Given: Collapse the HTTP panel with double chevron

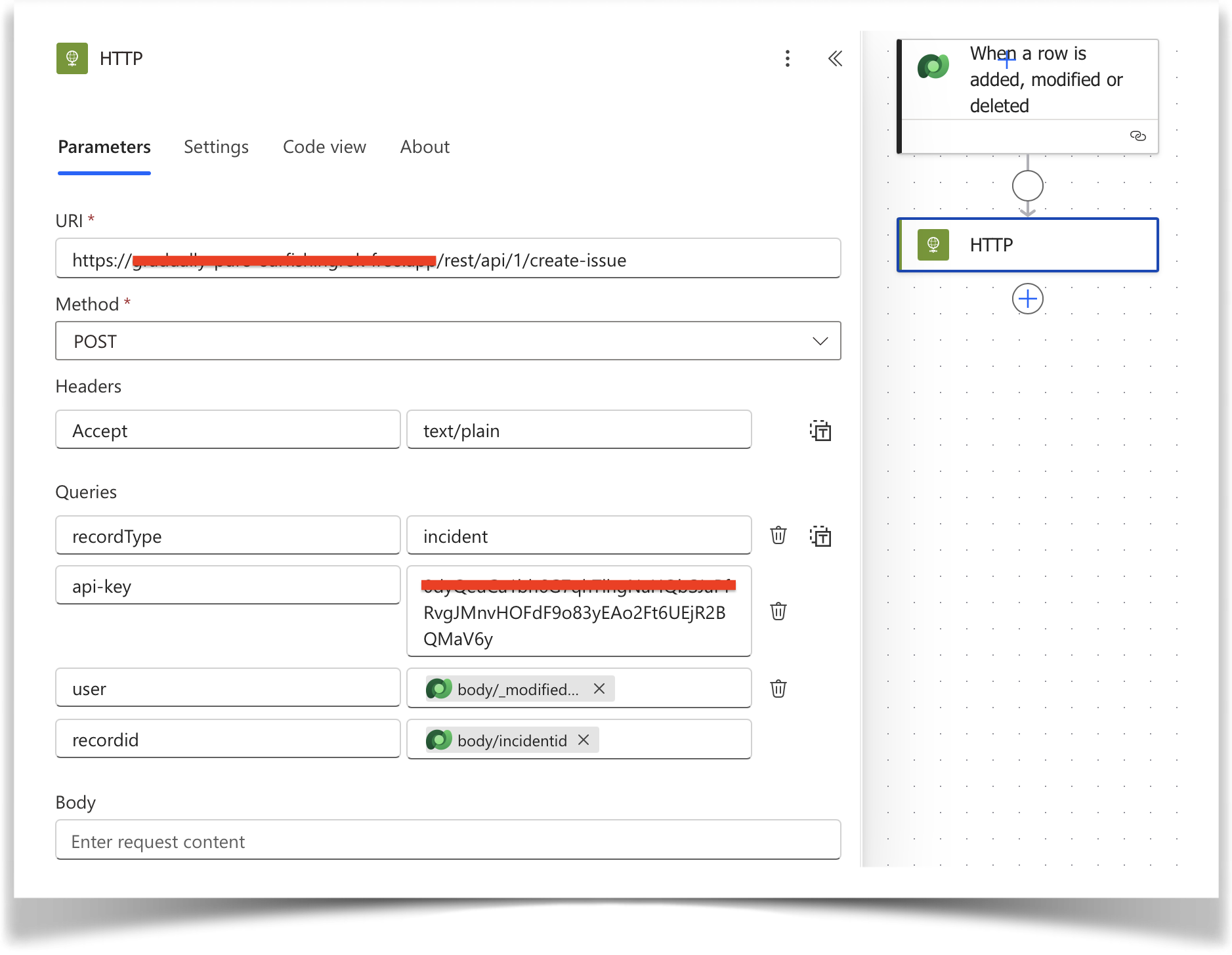Looking at the screenshot, I should tap(835, 58).
